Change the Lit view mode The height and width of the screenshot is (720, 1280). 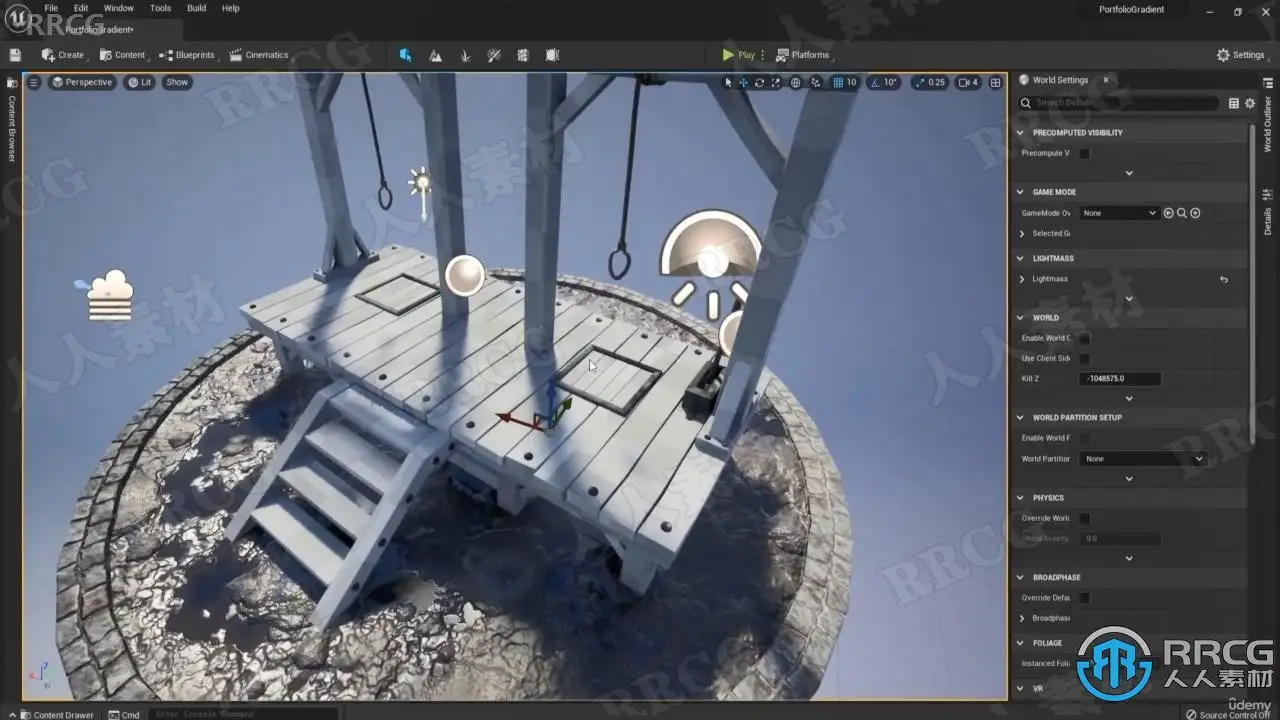pyautogui.click(x=139, y=82)
